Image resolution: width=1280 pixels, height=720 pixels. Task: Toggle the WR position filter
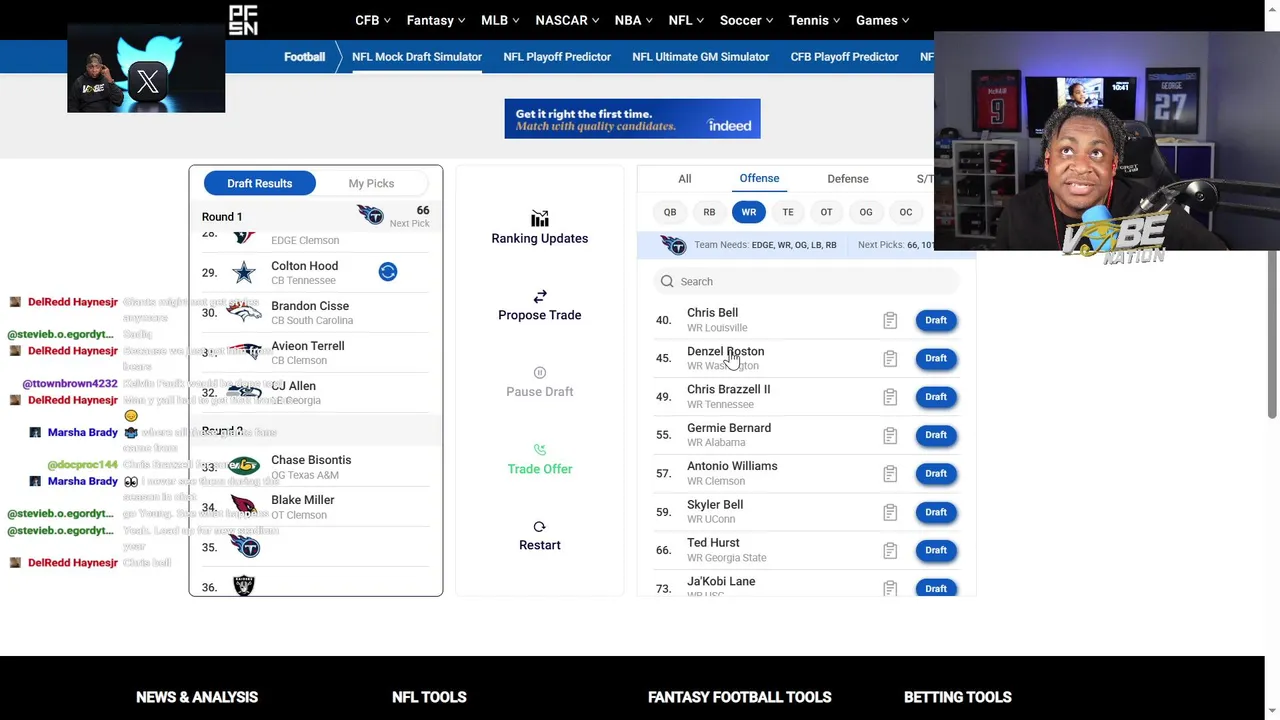click(749, 212)
